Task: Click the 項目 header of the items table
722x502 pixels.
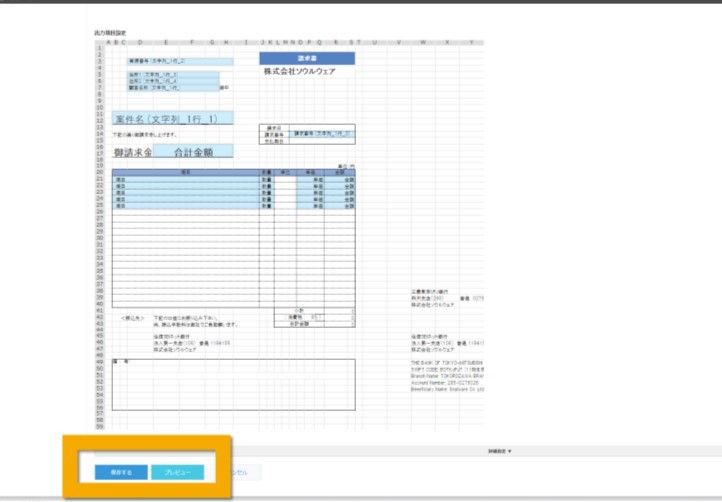Action: pos(186,172)
